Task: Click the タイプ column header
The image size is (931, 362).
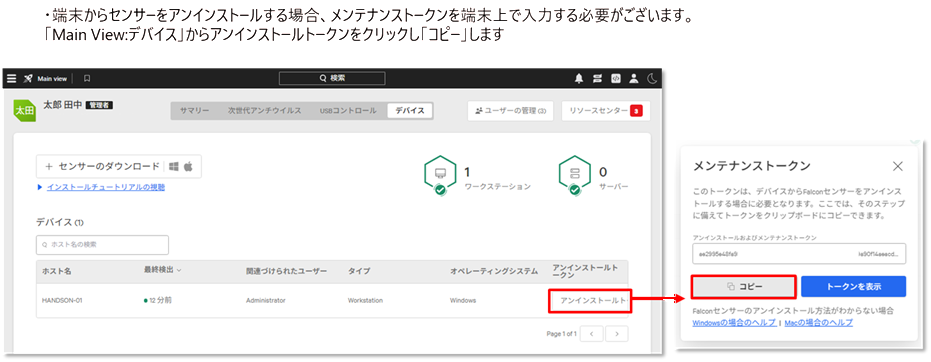Action: tap(359, 271)
